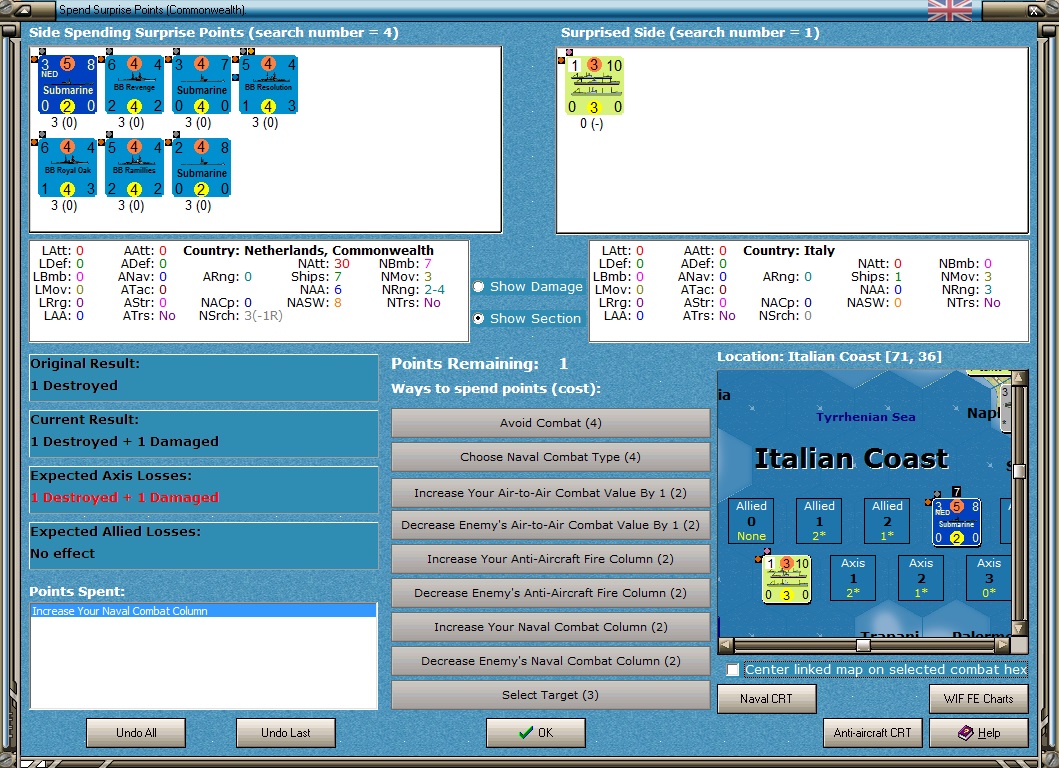This screenshot has height=768, width=1059.
Task: Select Increase Your Naval Combat Column in Points Spent list
Action: 203,611
